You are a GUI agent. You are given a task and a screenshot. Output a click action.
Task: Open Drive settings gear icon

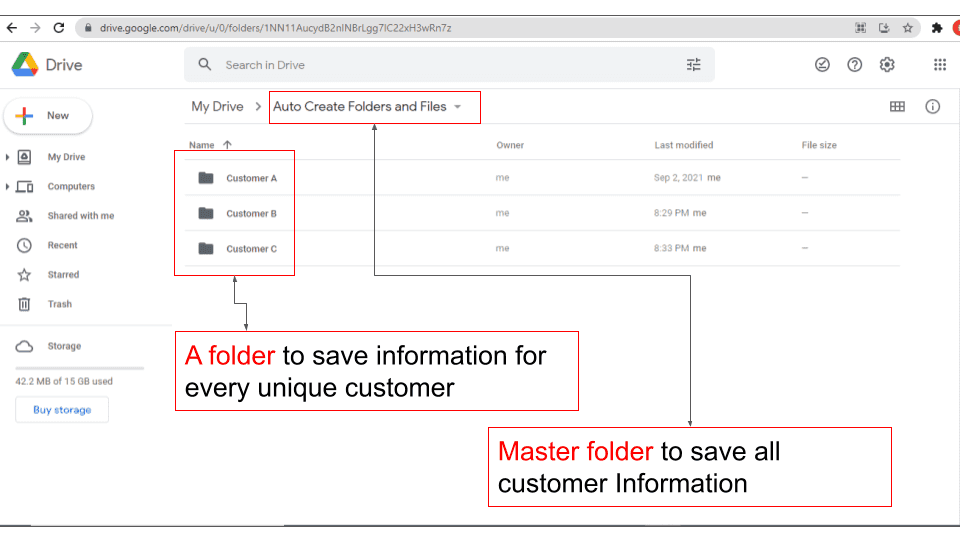point(887,65)
